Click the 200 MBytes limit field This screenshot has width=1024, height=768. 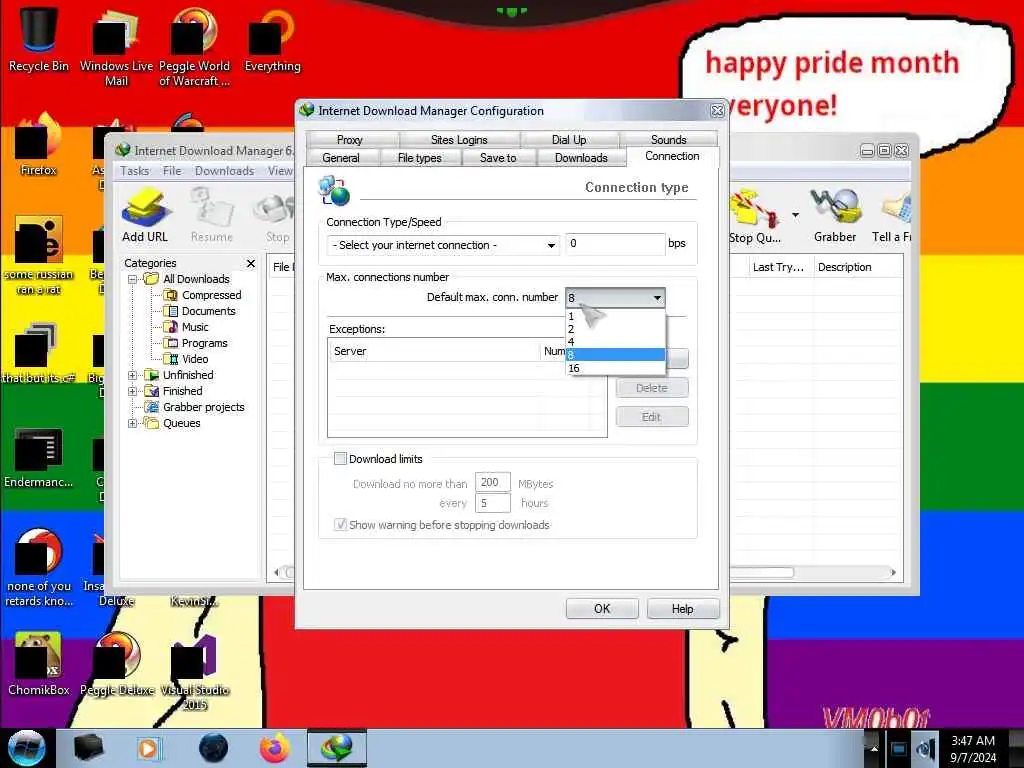pos(492,483)
